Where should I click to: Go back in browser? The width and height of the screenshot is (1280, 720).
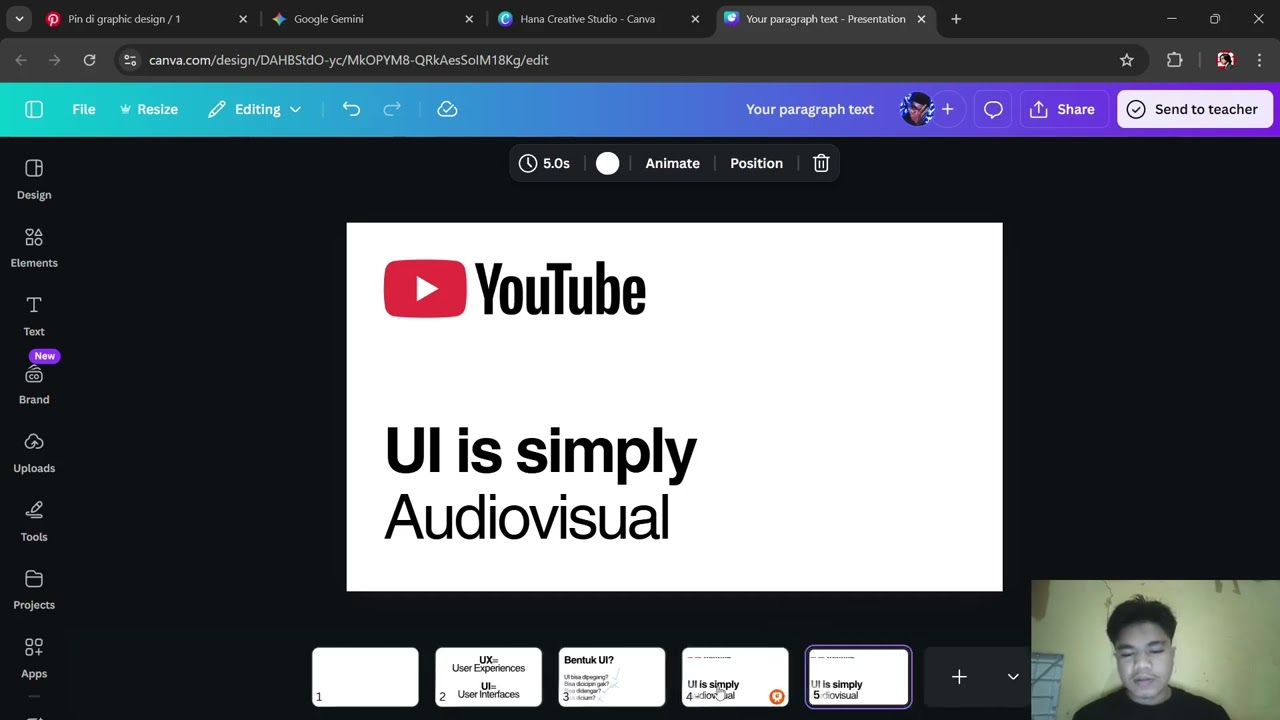click(x=21, y=60)
